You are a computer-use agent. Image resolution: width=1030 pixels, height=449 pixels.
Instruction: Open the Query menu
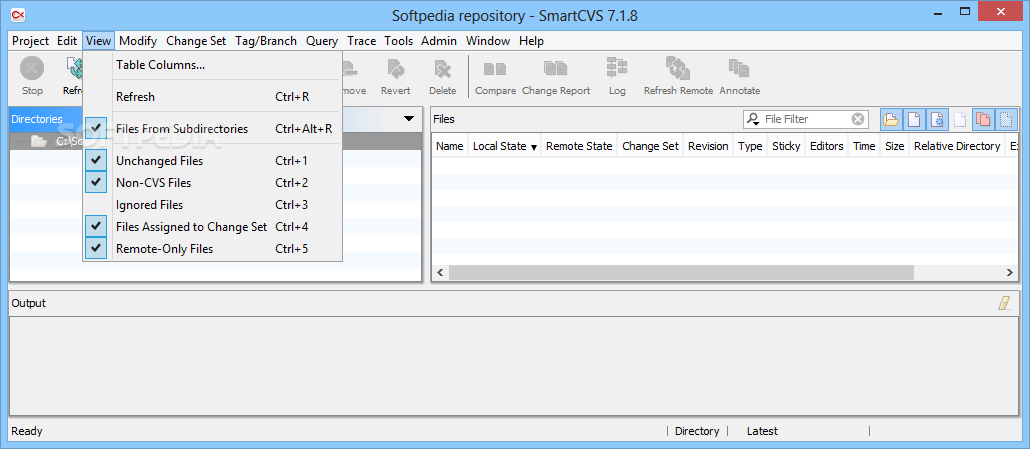tap(322, 41)
